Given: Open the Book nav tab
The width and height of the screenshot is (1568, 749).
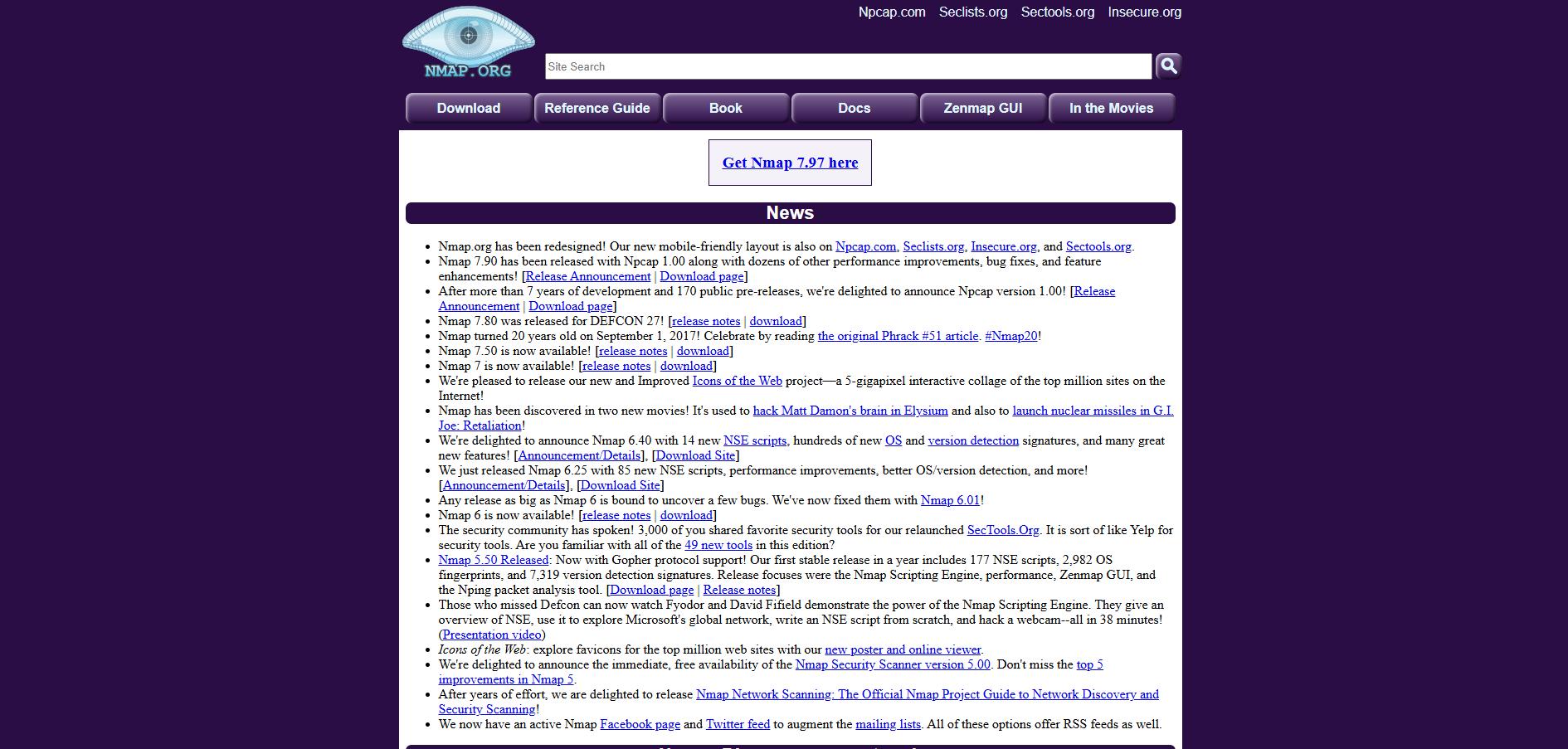Looking at the screenshot, I should [726, 108].
